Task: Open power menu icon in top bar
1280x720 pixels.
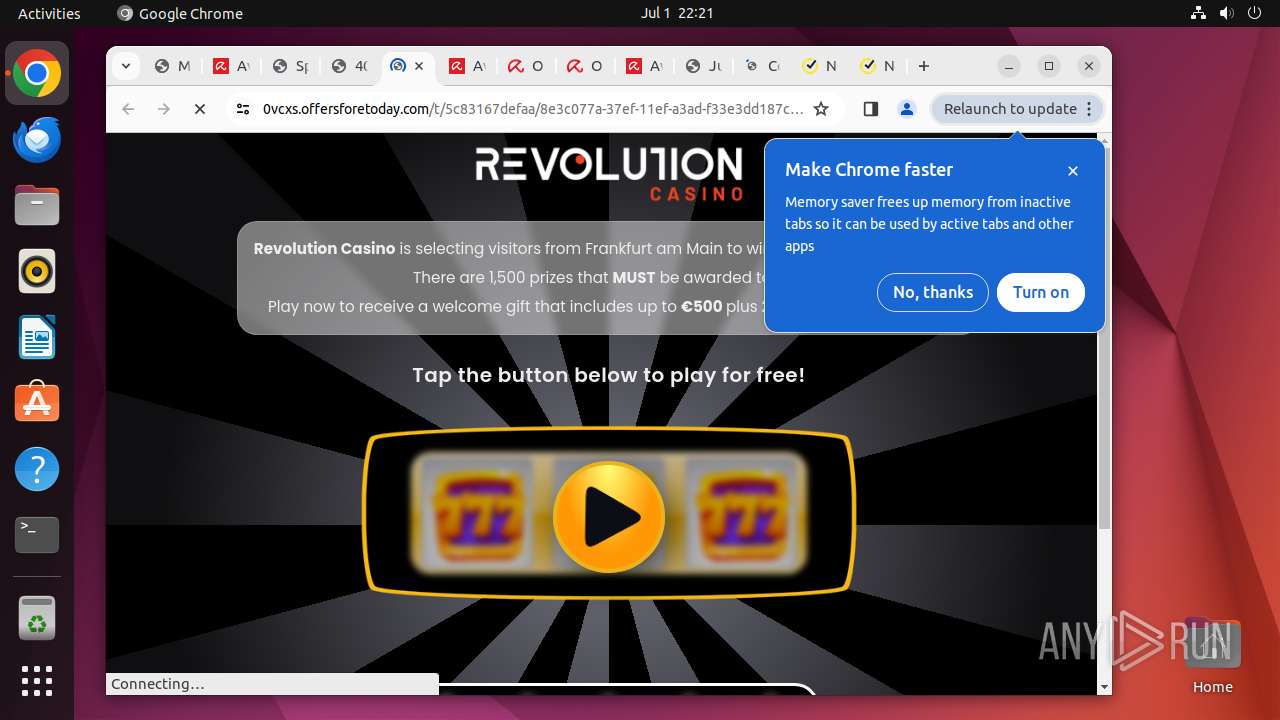Action: point(1255,13)
